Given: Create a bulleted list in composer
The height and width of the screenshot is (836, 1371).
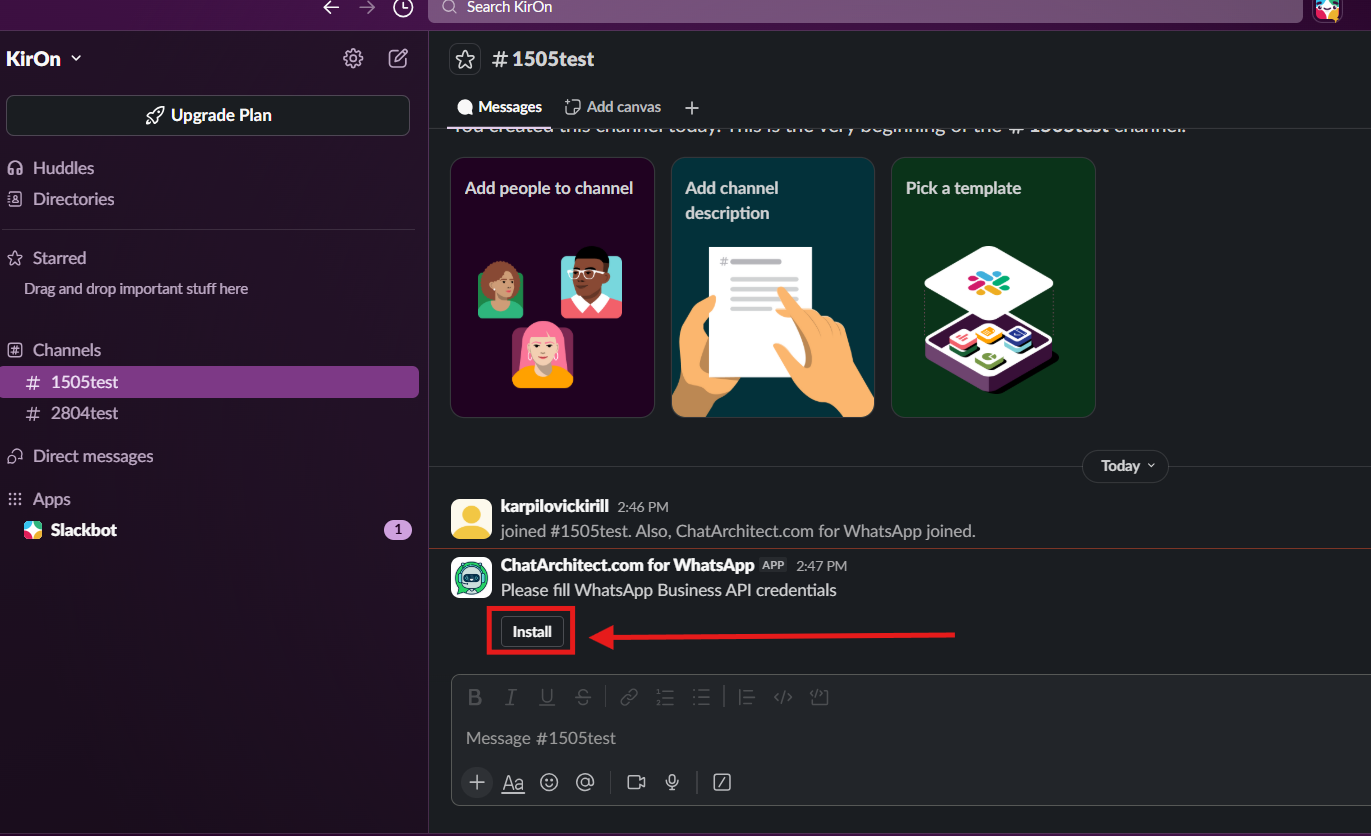Looking at the screenshot, I should point(701,697).
